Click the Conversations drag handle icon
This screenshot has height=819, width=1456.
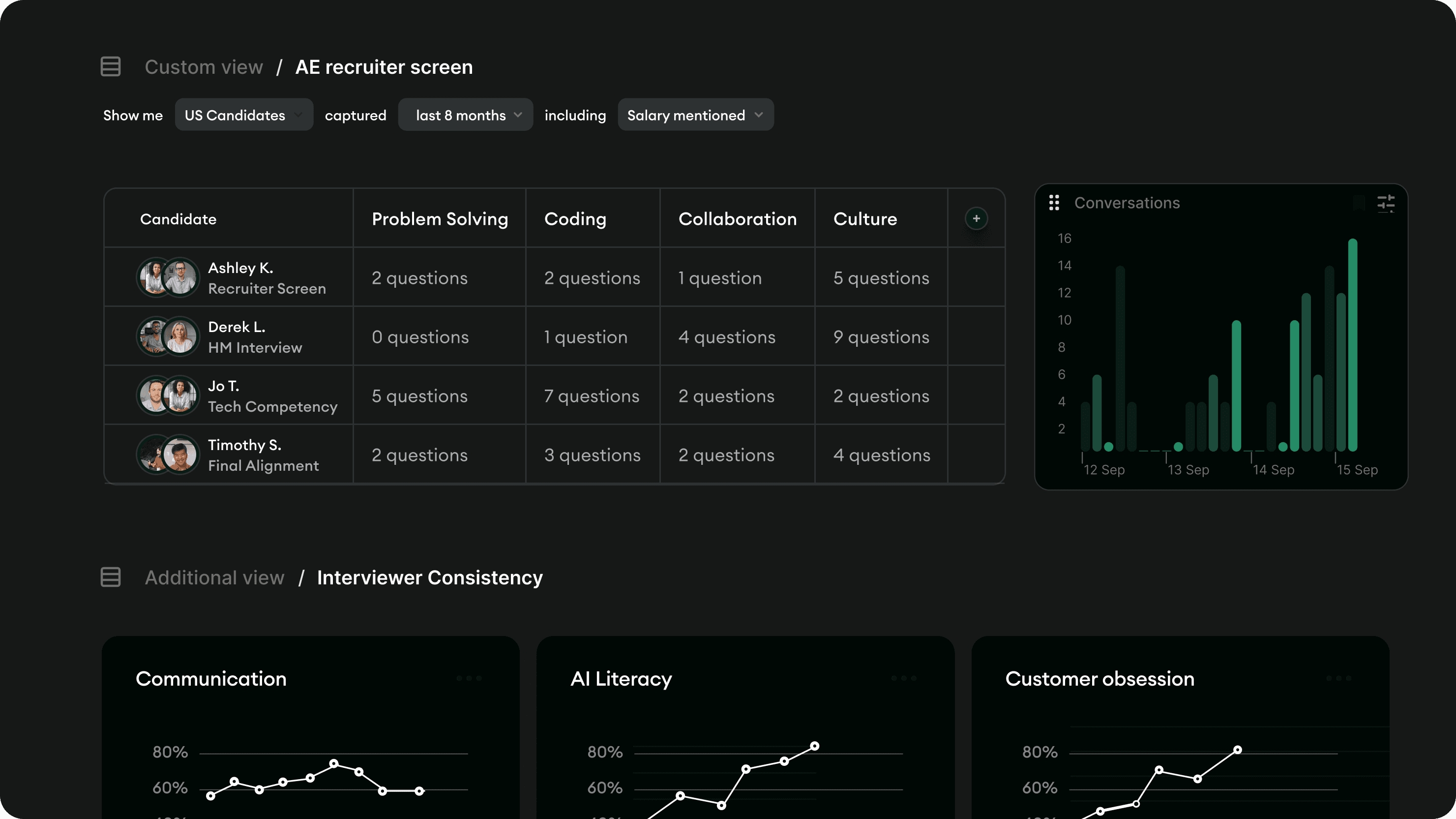(1054, 203)
